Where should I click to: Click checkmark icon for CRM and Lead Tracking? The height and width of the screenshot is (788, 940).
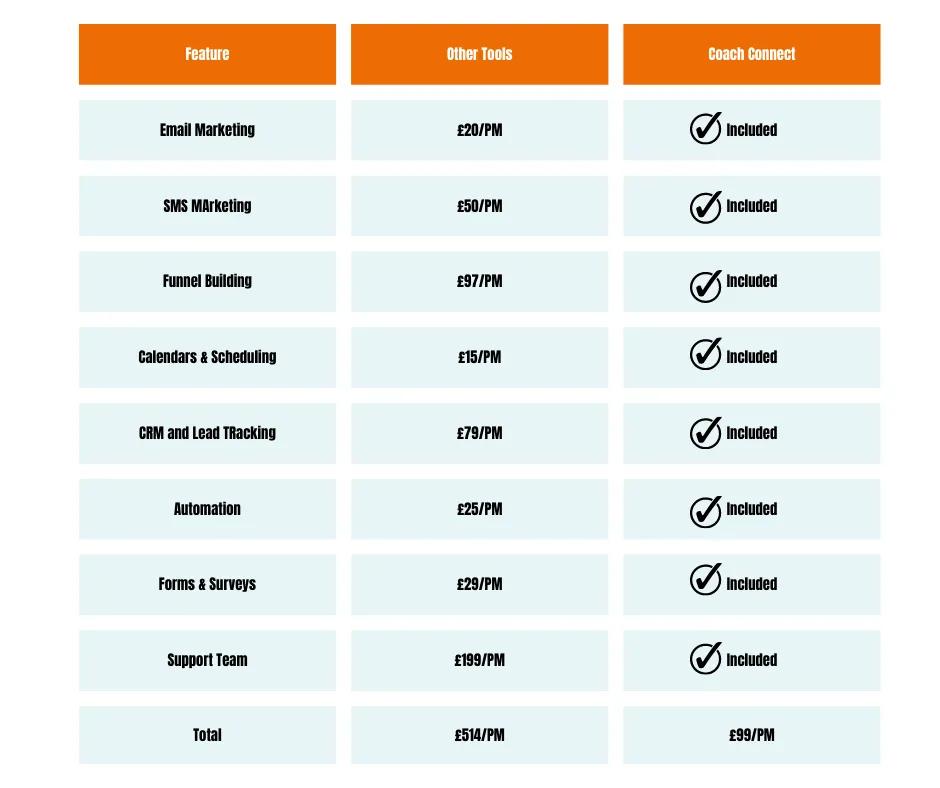[706, 432]
